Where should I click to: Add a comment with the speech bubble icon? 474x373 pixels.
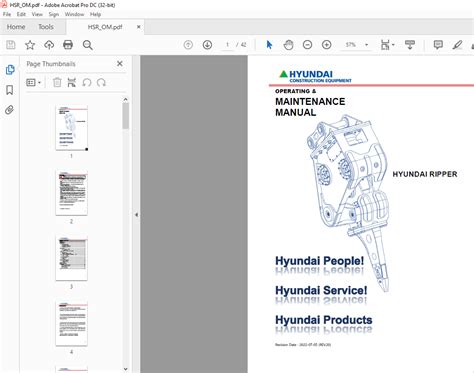[x=438, y=45]
